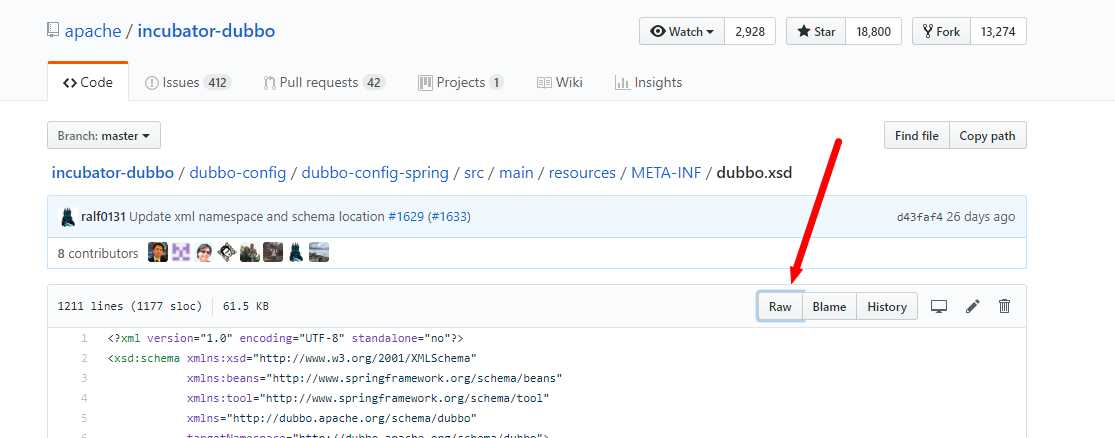This screenshot has height=438, width=1115.
Task: Click the eighth contributor avatar landscape photo
Action: click(x=319, y=252)
